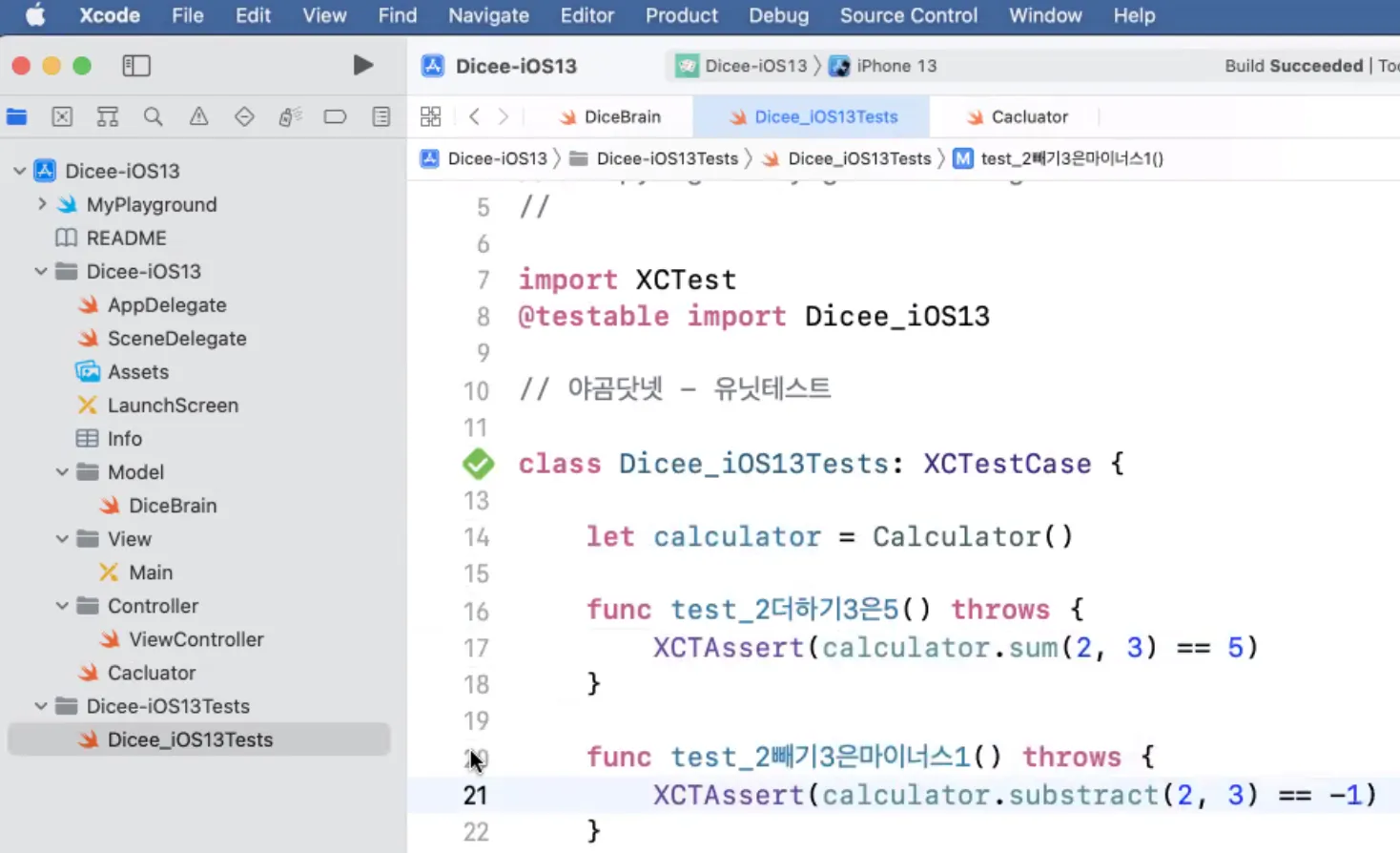The height and width of the screenshot is (853, 1400).
Task: Open the Editor menu
Action: pos(587,15)
